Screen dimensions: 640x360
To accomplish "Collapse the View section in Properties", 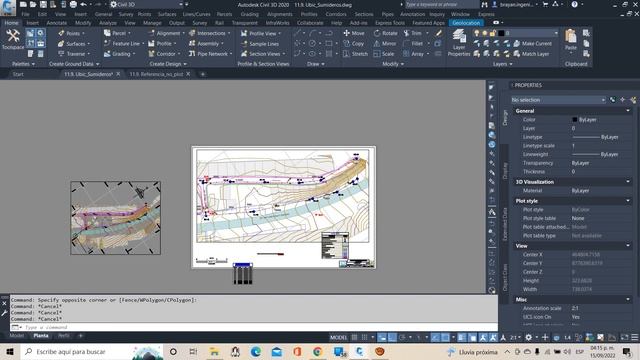I will 628,246.
